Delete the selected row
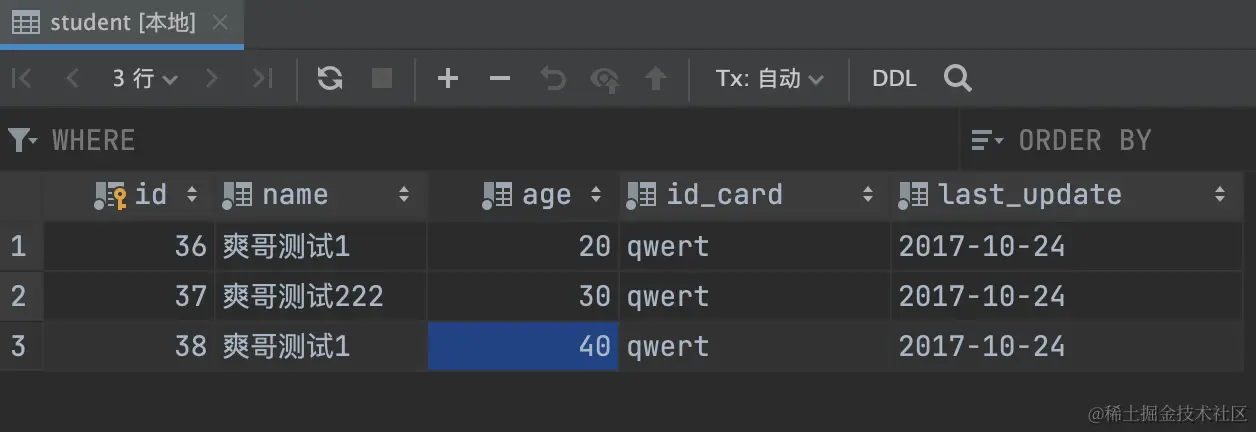The width and height of the screenshot is (1256, 432). 500,79
